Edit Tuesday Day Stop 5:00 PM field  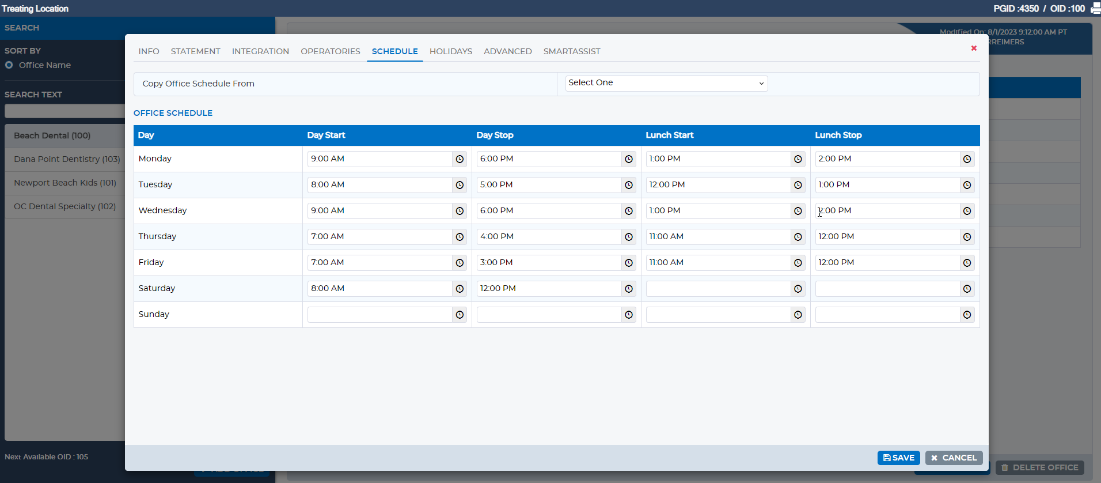click(549, 185)
